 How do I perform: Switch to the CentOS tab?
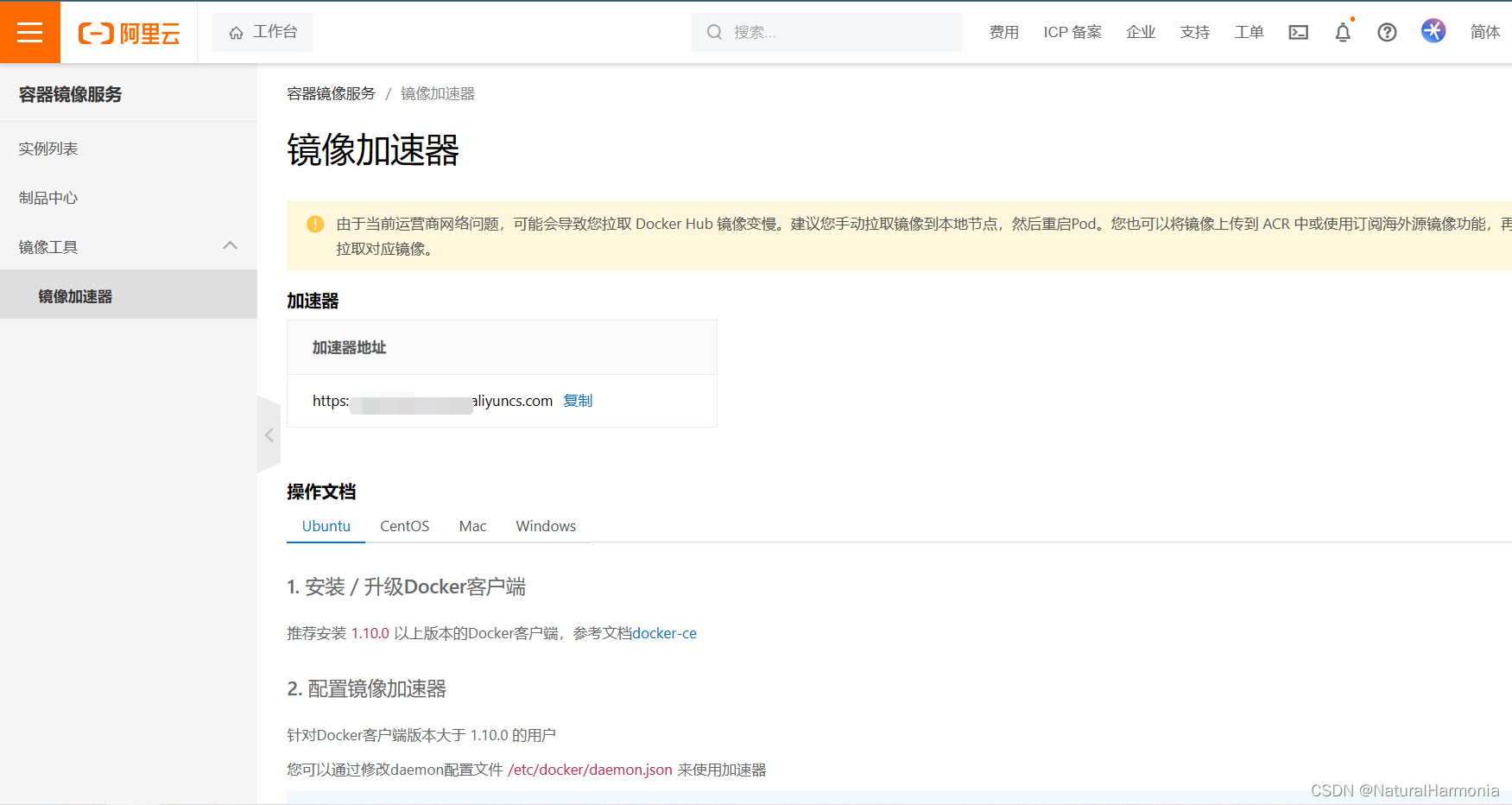[x=404, y=526]
